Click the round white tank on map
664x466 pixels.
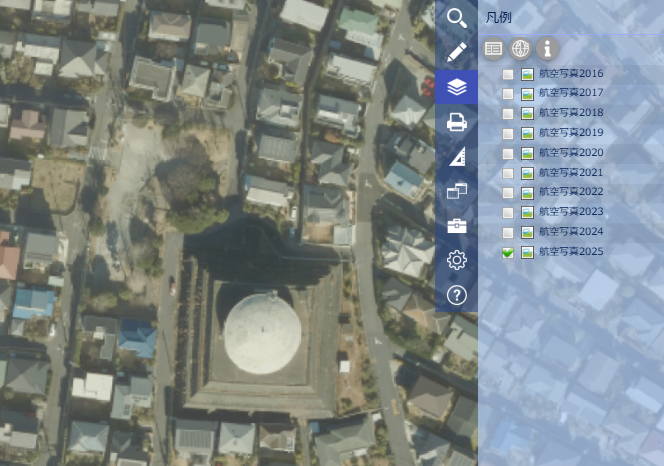coord(263,333)
